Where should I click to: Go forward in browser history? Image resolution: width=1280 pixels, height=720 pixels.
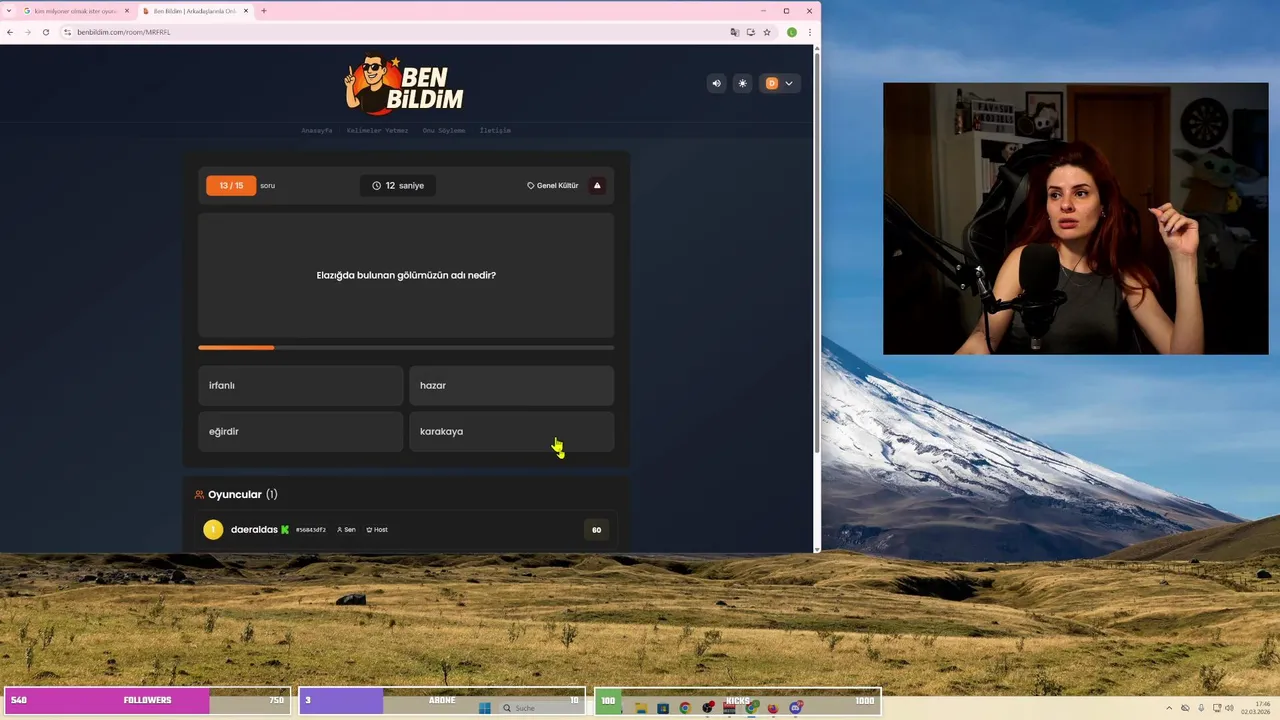tap(28, 32)
